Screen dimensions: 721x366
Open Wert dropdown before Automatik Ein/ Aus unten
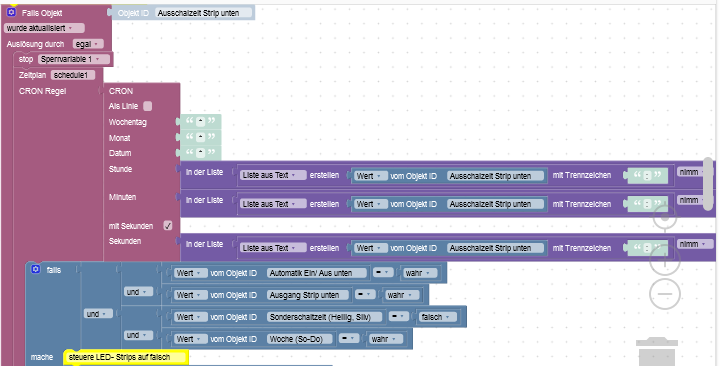190,273
